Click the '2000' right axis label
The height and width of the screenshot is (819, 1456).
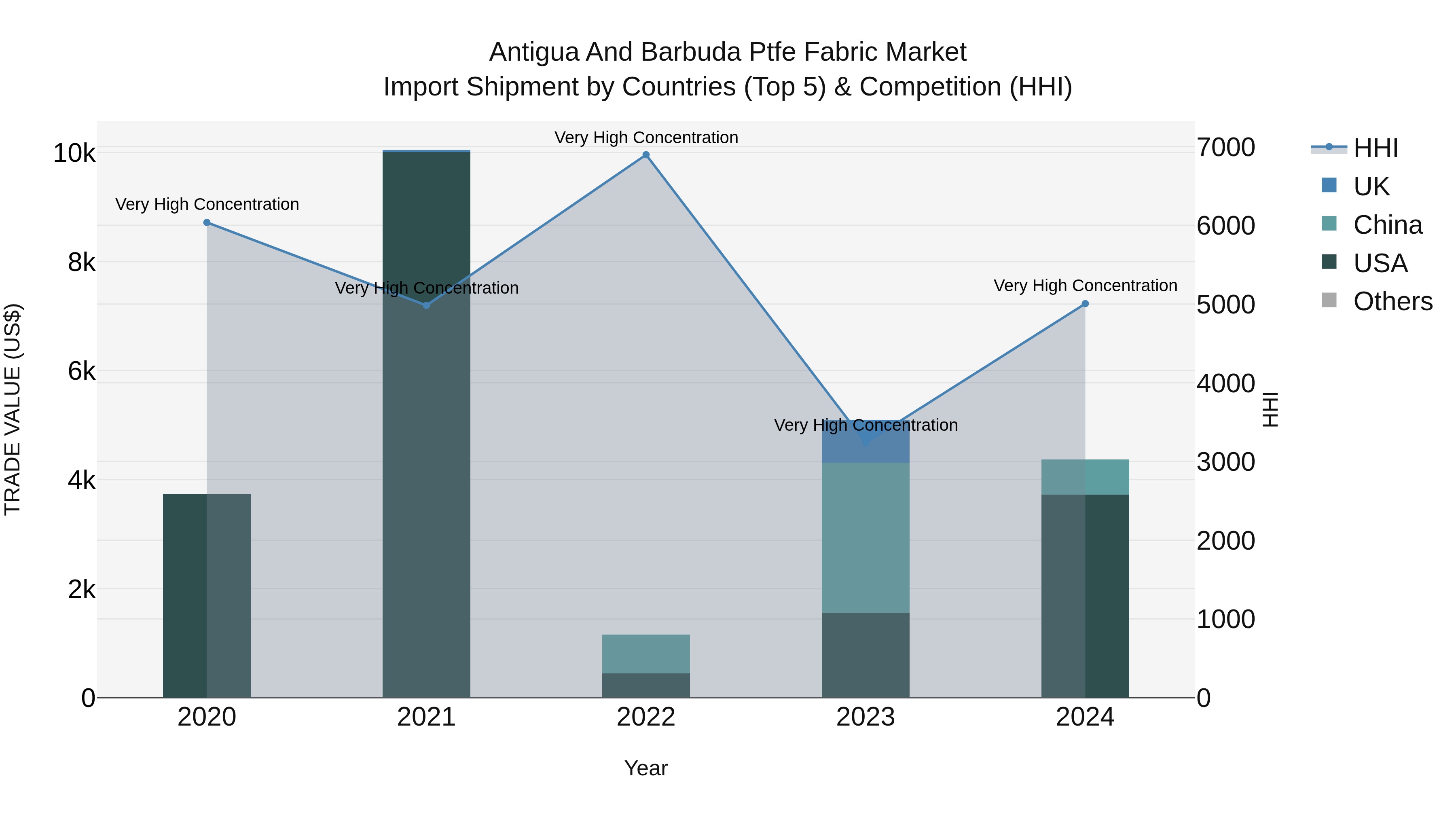[1226, 541]
